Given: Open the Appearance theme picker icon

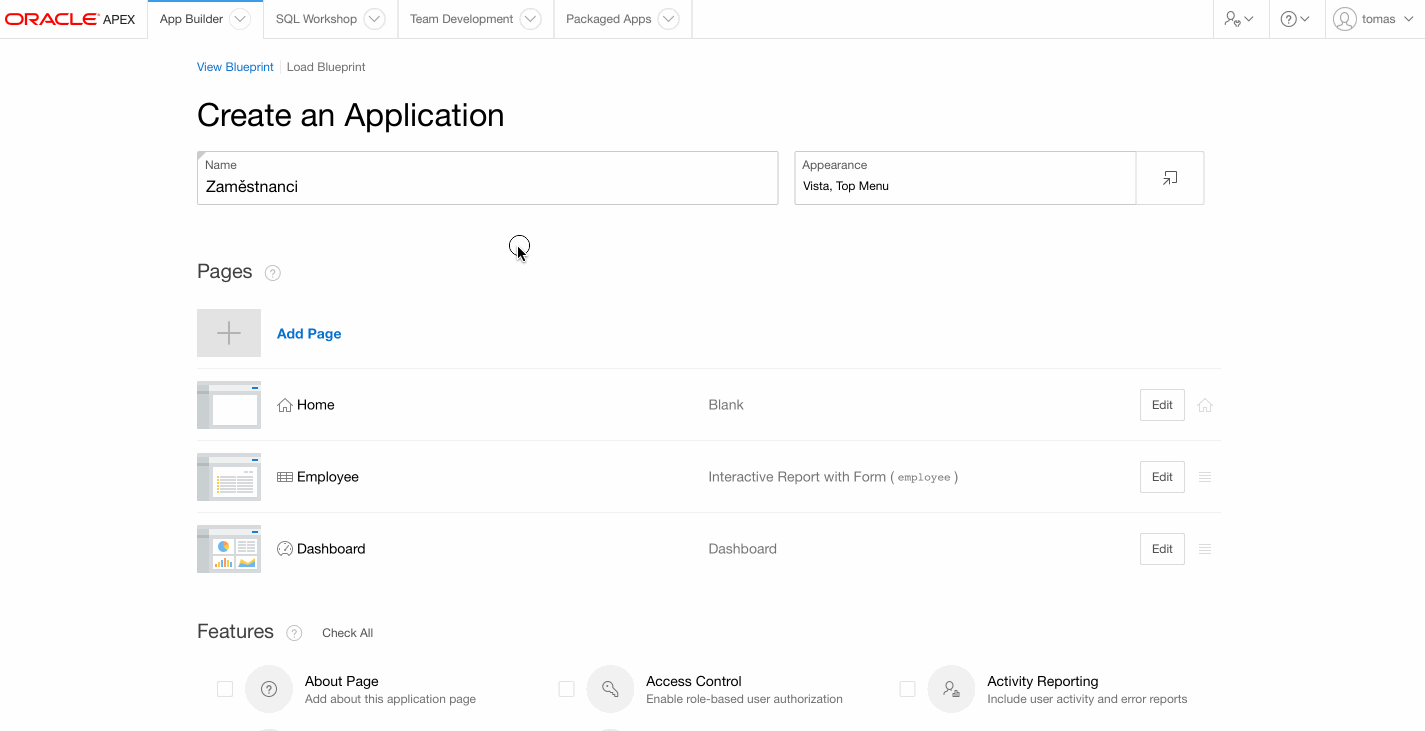Looking at the screenshot, I should [x=1169, y=178].
